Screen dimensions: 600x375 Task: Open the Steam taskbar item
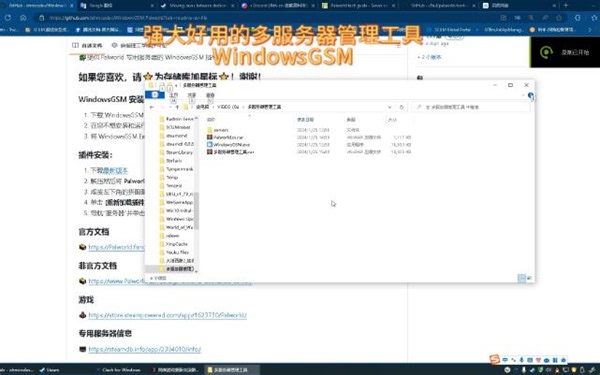50,370
